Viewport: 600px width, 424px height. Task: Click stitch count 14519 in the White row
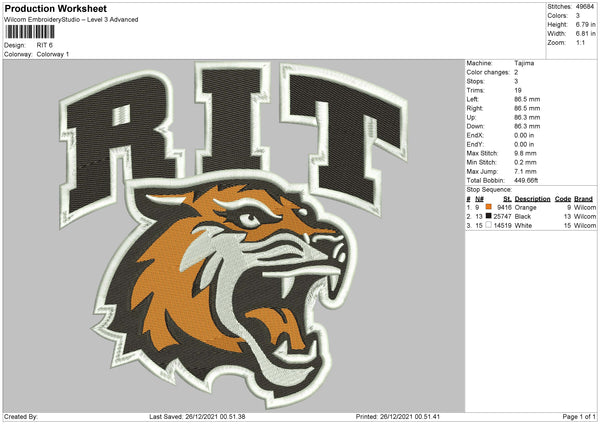coord(502,225)
